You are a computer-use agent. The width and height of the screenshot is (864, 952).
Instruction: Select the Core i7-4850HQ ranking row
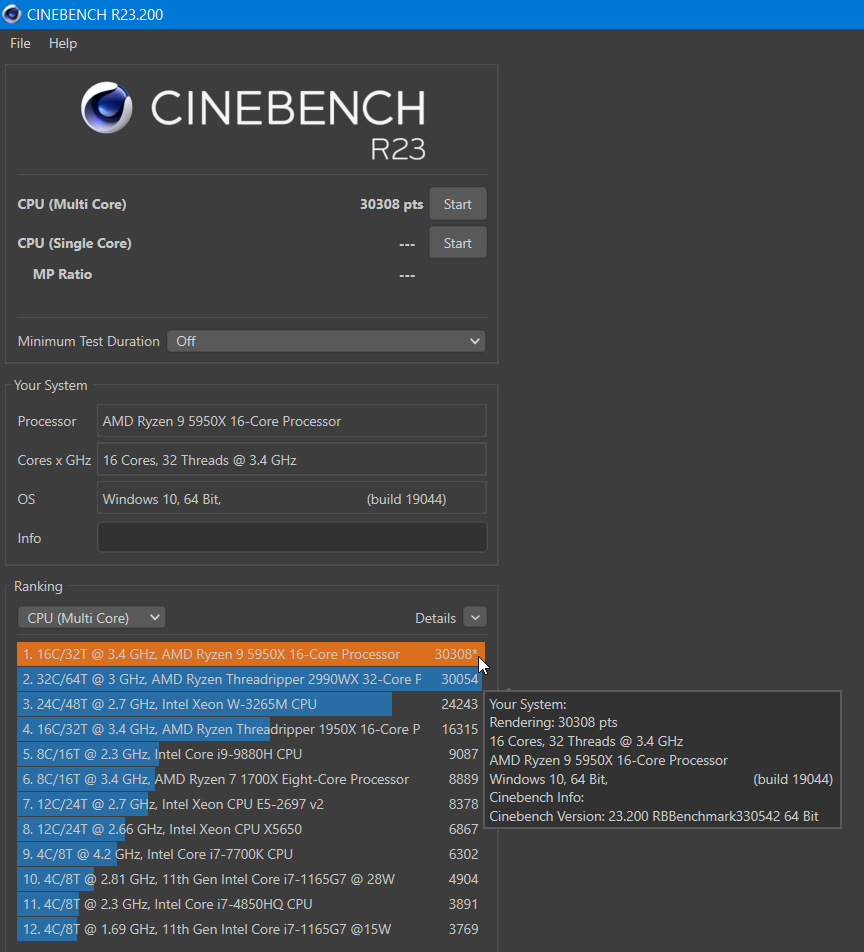tap(251, 903)
